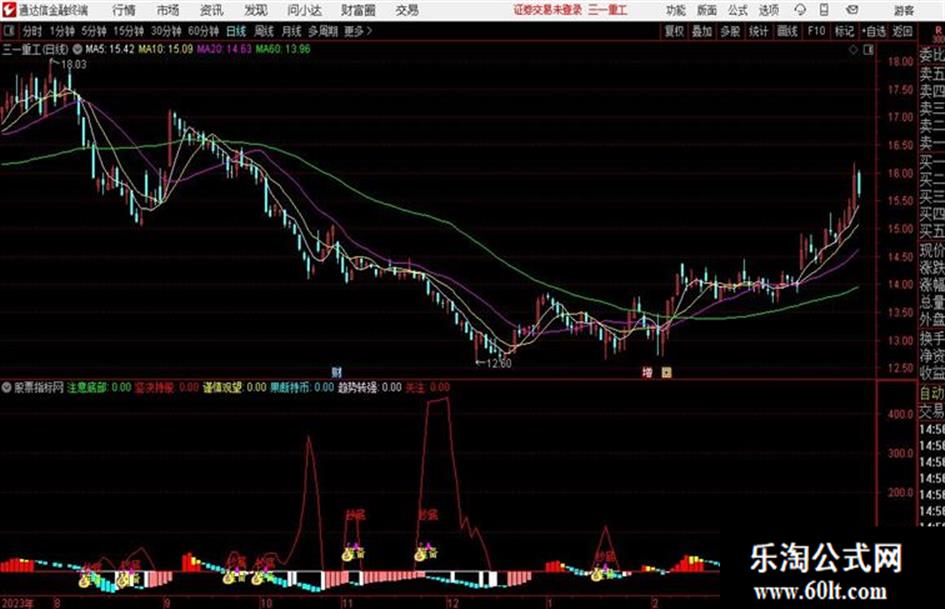Click the MA60 indicator value
Viewport: 945px width, 609px height.
pyautogui.click(x=283, y=49)
